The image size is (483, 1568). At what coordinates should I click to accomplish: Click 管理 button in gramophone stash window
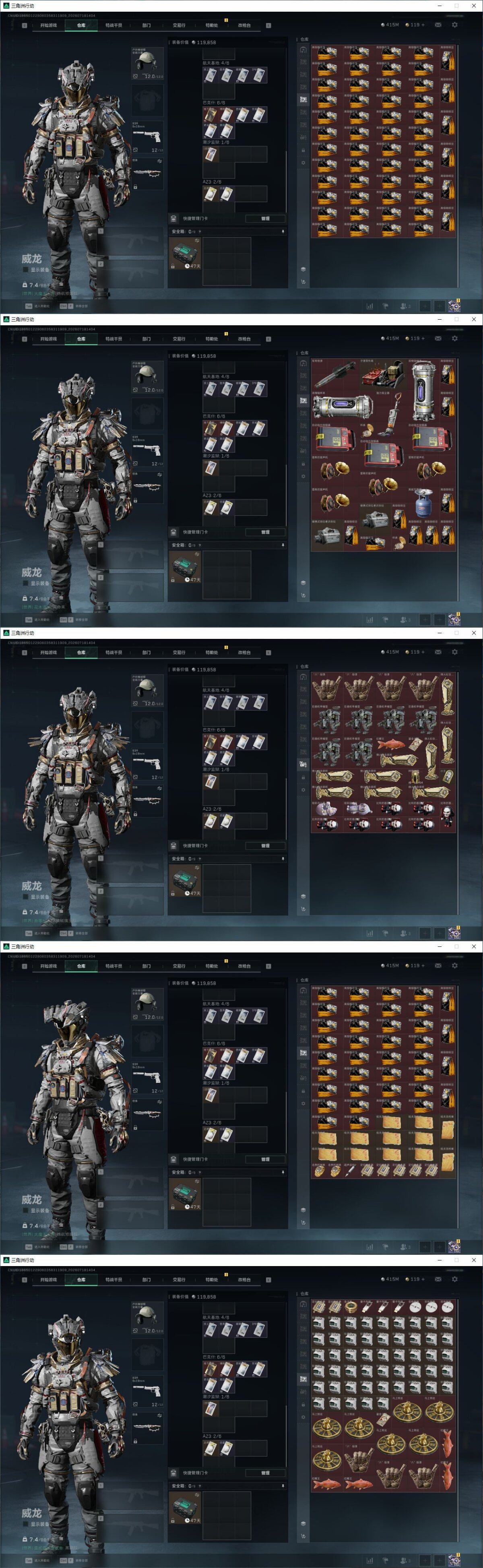(x=265, y=532)
